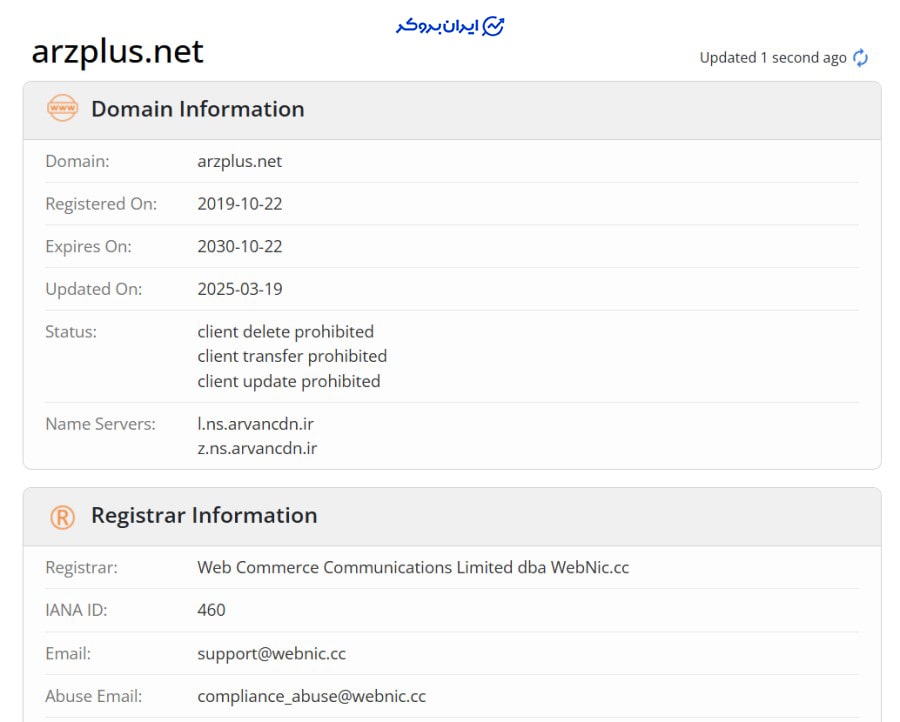Click the Abuse Email: label
The image size is (900, 722).
coord(94,696)
